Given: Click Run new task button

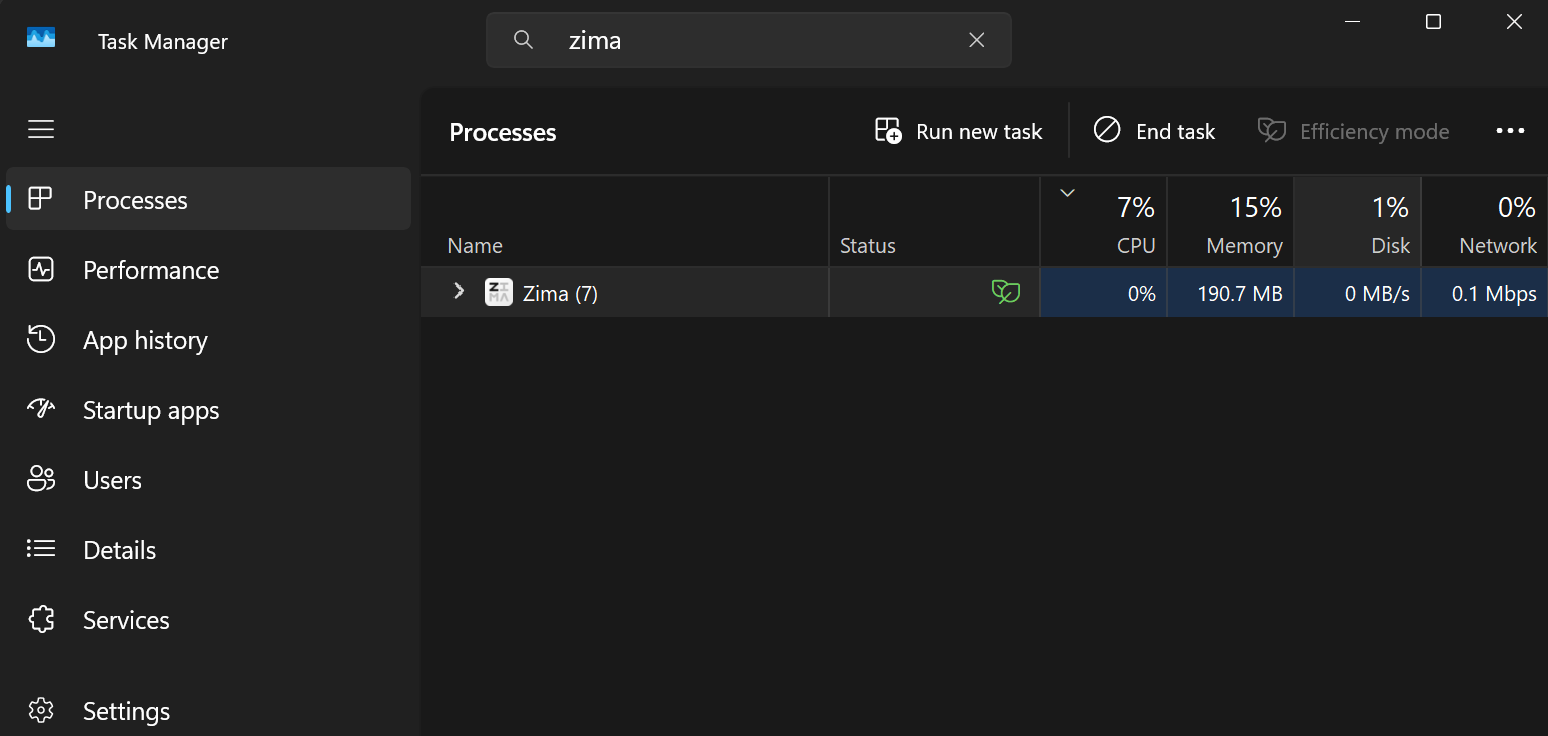Looking at the screenshot, I should 958,131.
